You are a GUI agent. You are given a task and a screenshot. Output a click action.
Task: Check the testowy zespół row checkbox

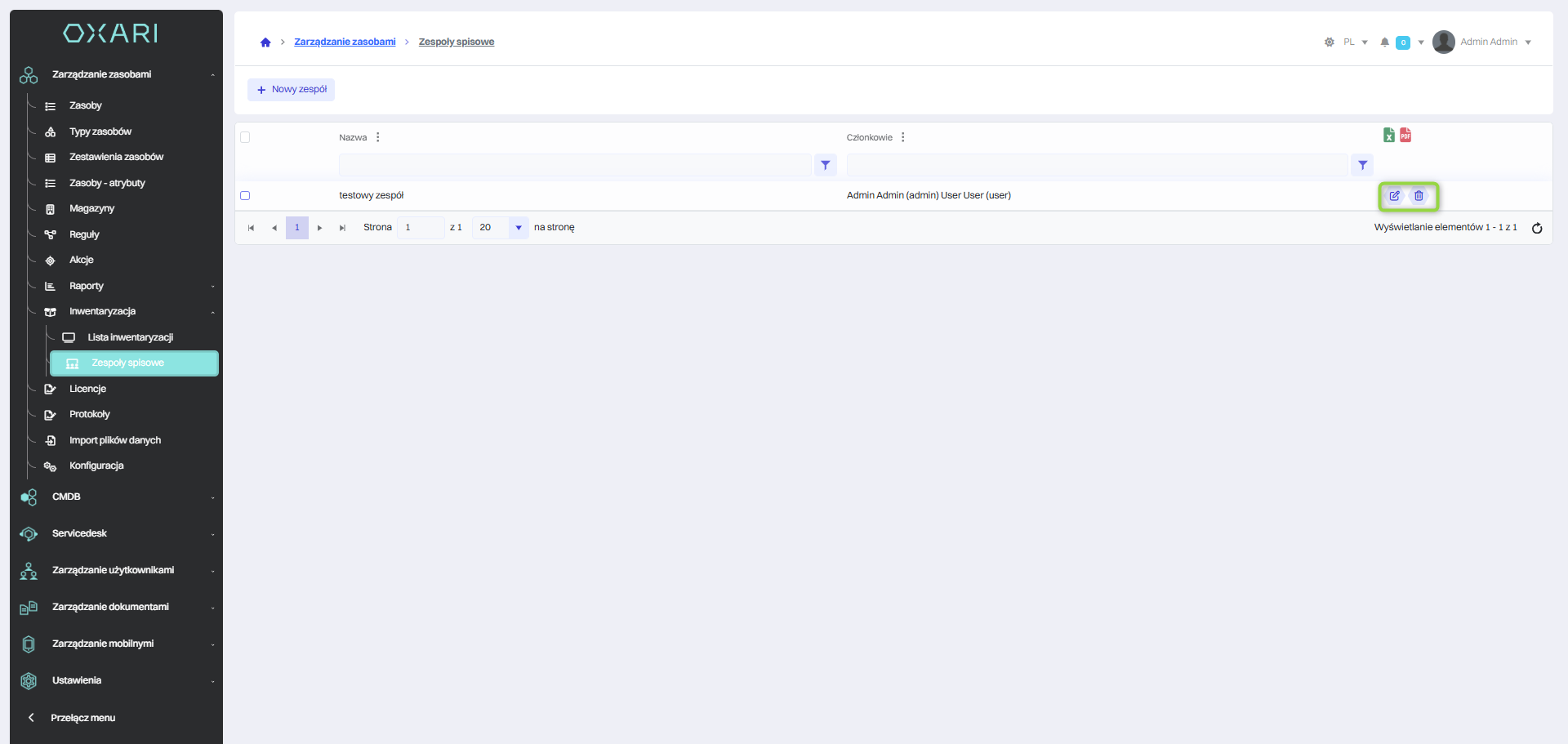tap(245, 196)
